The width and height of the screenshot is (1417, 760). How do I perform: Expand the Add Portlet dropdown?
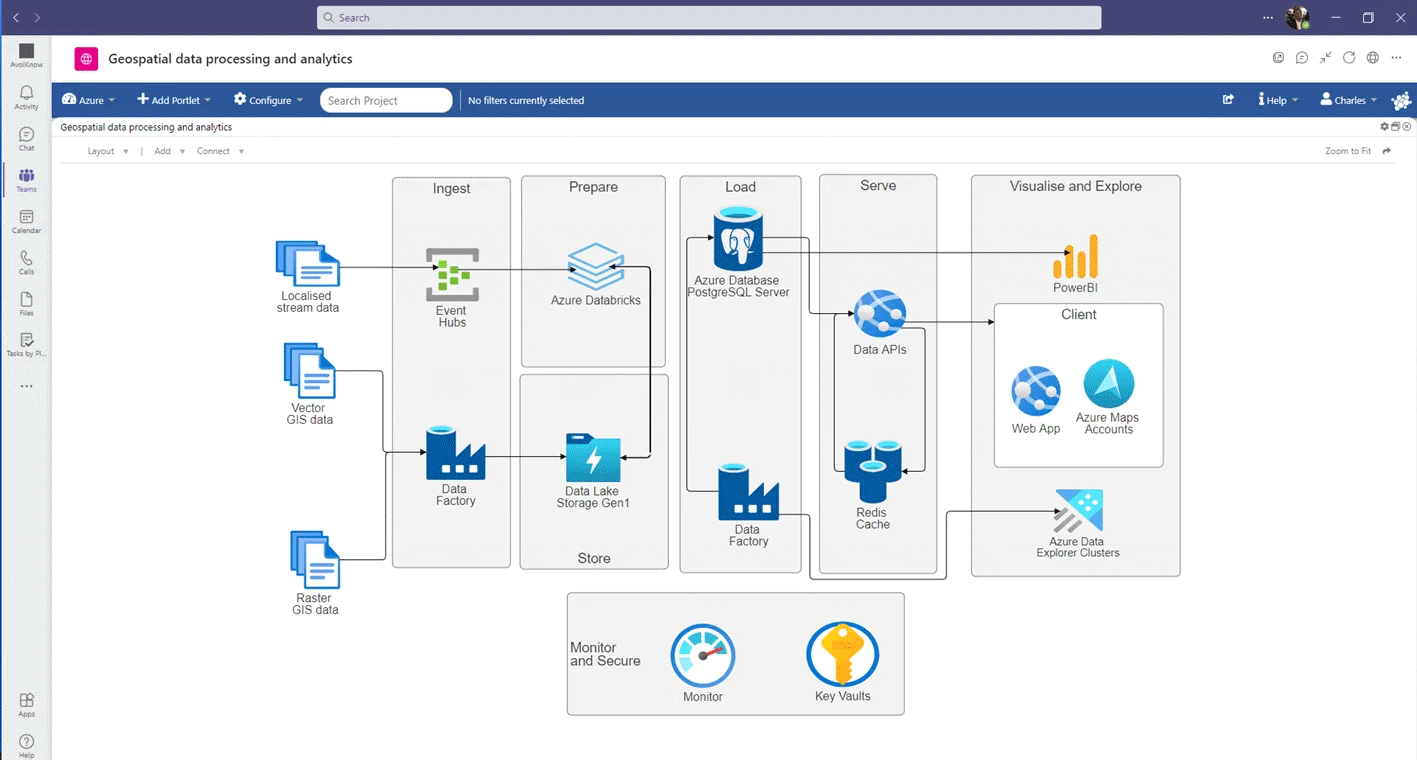pyautogui.click(x=174, y=100)
